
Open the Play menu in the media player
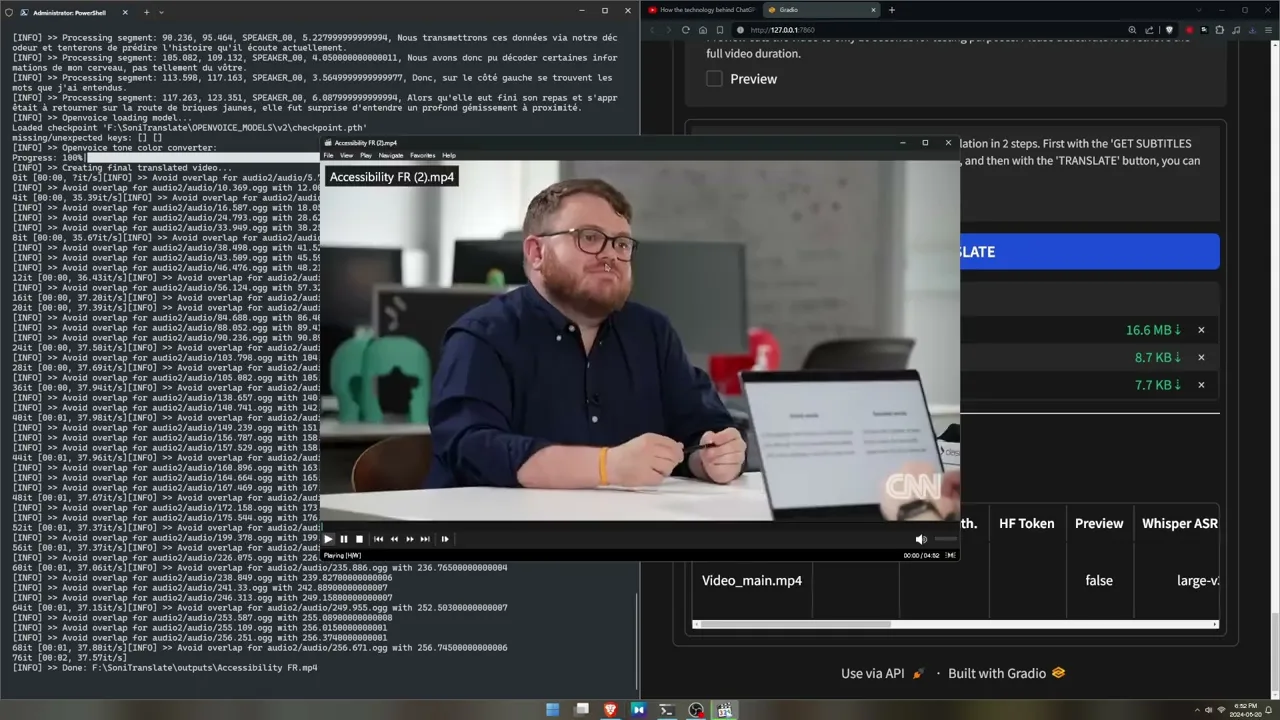coord(365,155)
